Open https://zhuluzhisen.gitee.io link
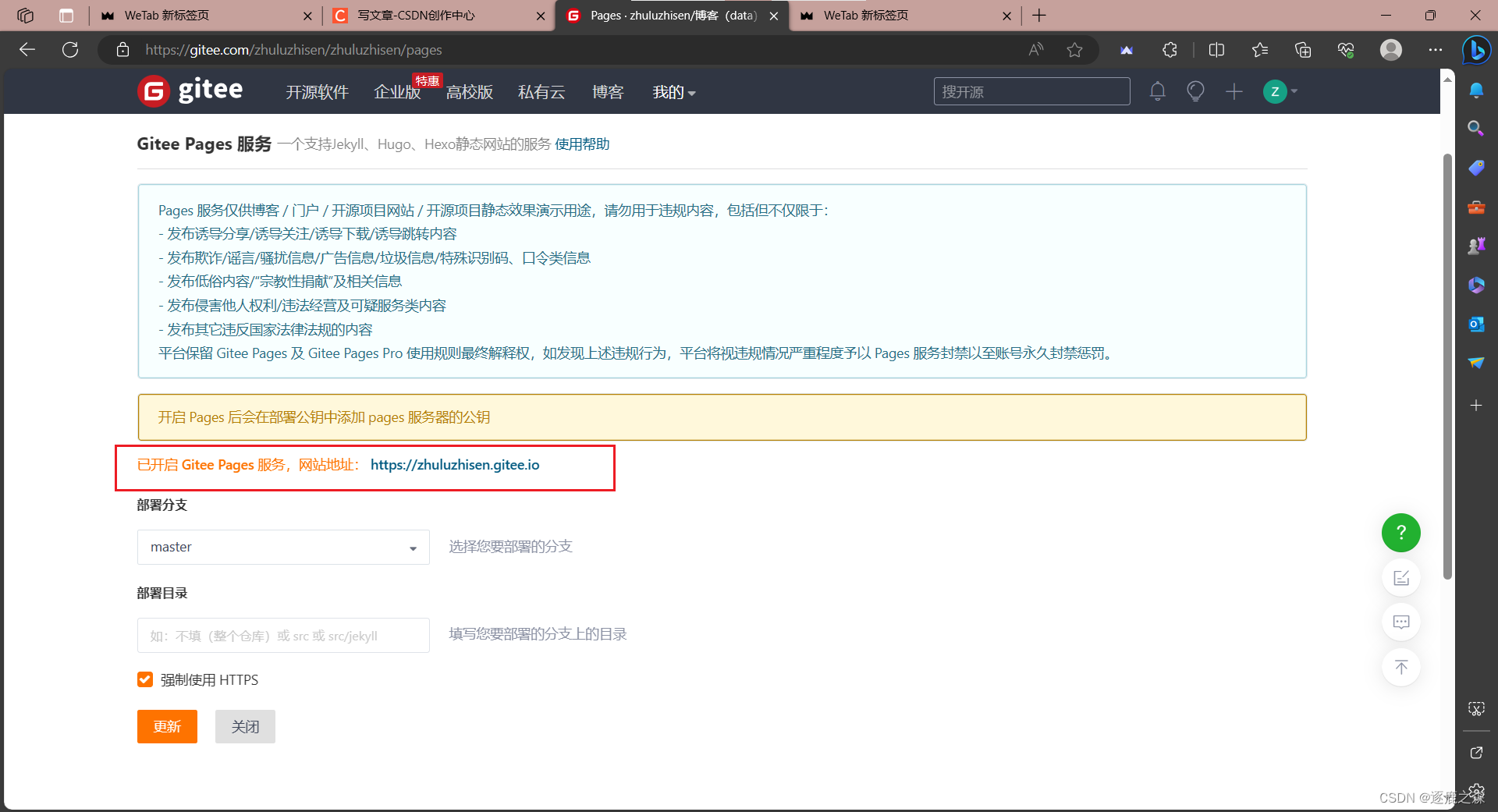The height and width of the screenshot is (812, 1498). (x=455, y=465)
